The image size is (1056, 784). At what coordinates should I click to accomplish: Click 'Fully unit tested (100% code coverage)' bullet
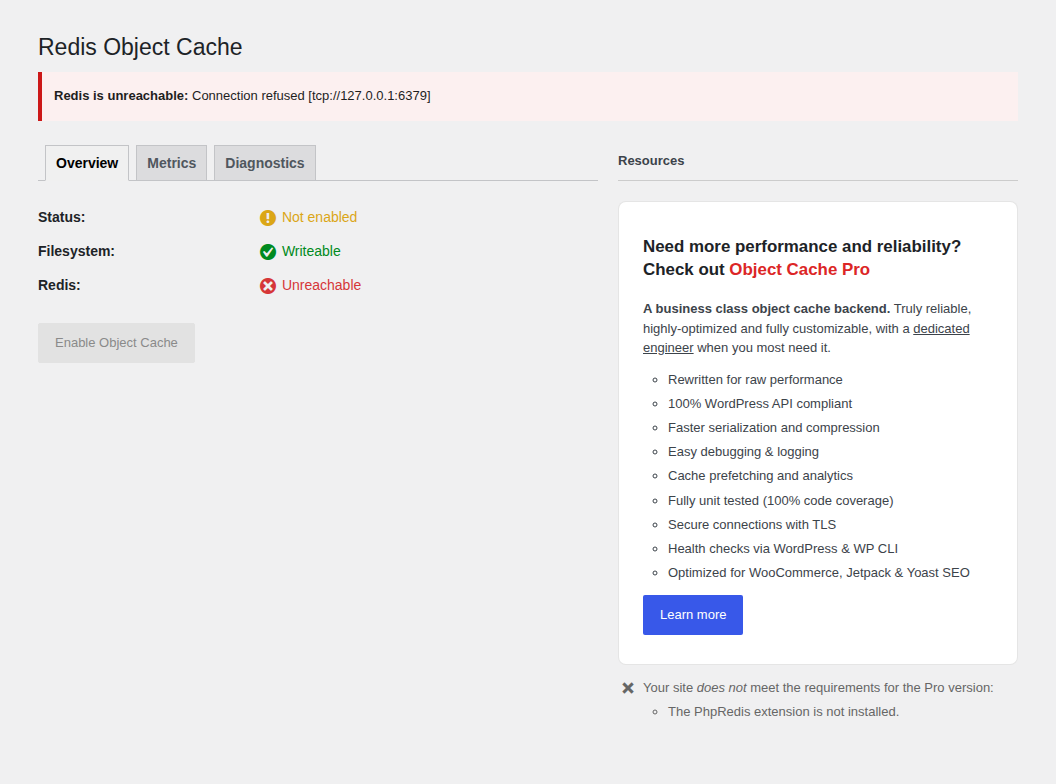click(x=781, y=500)
